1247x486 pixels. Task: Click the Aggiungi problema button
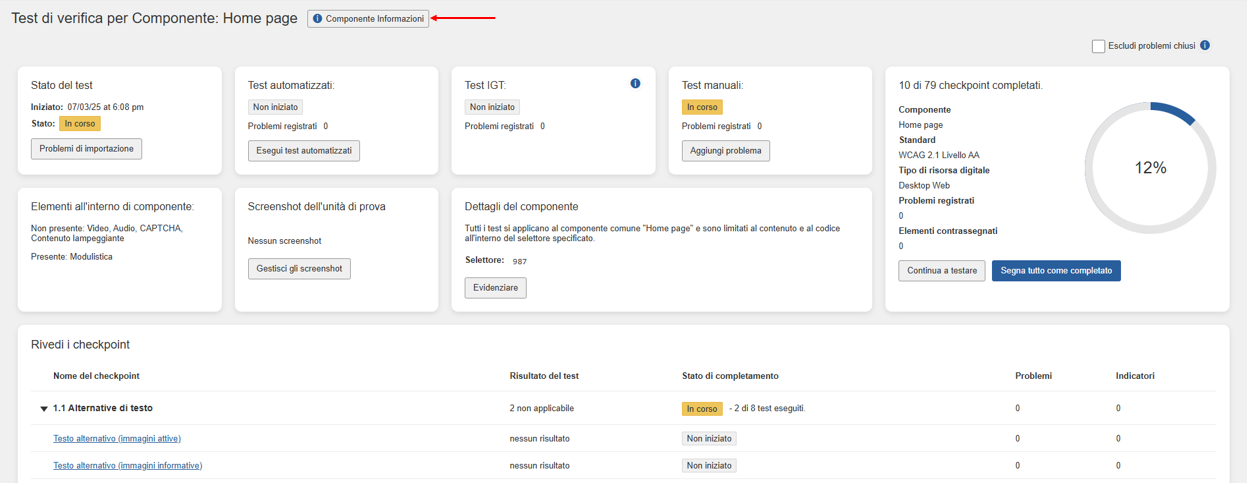tap(725, 151)
